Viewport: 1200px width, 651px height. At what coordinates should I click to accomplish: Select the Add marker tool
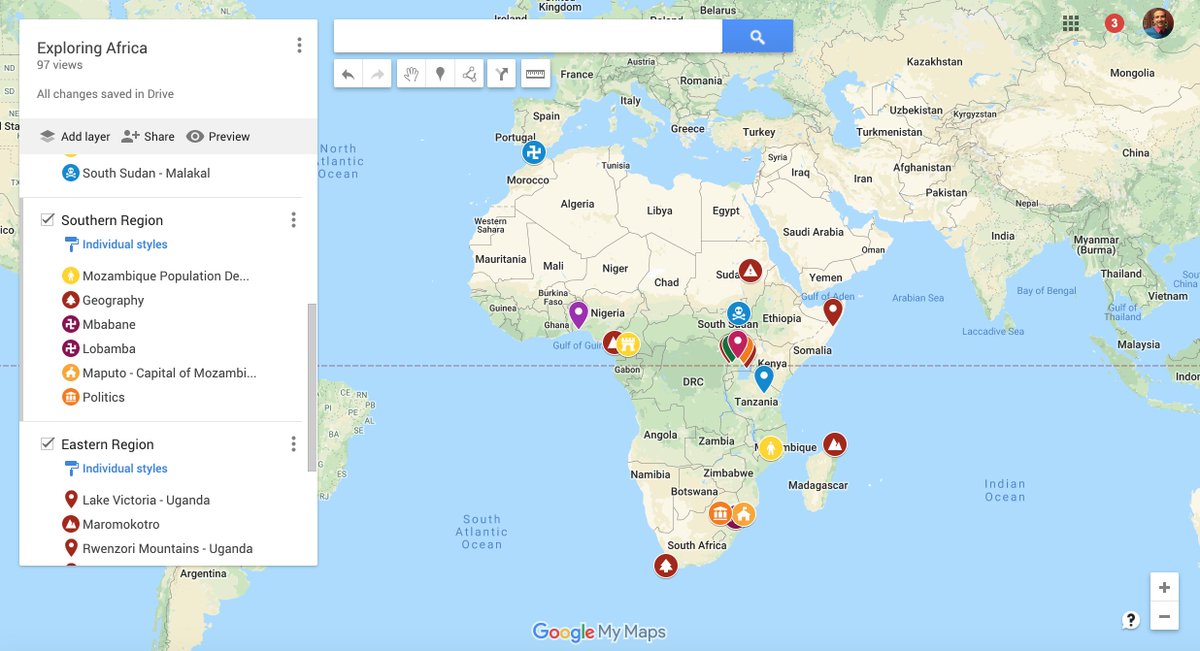[440, 73]
